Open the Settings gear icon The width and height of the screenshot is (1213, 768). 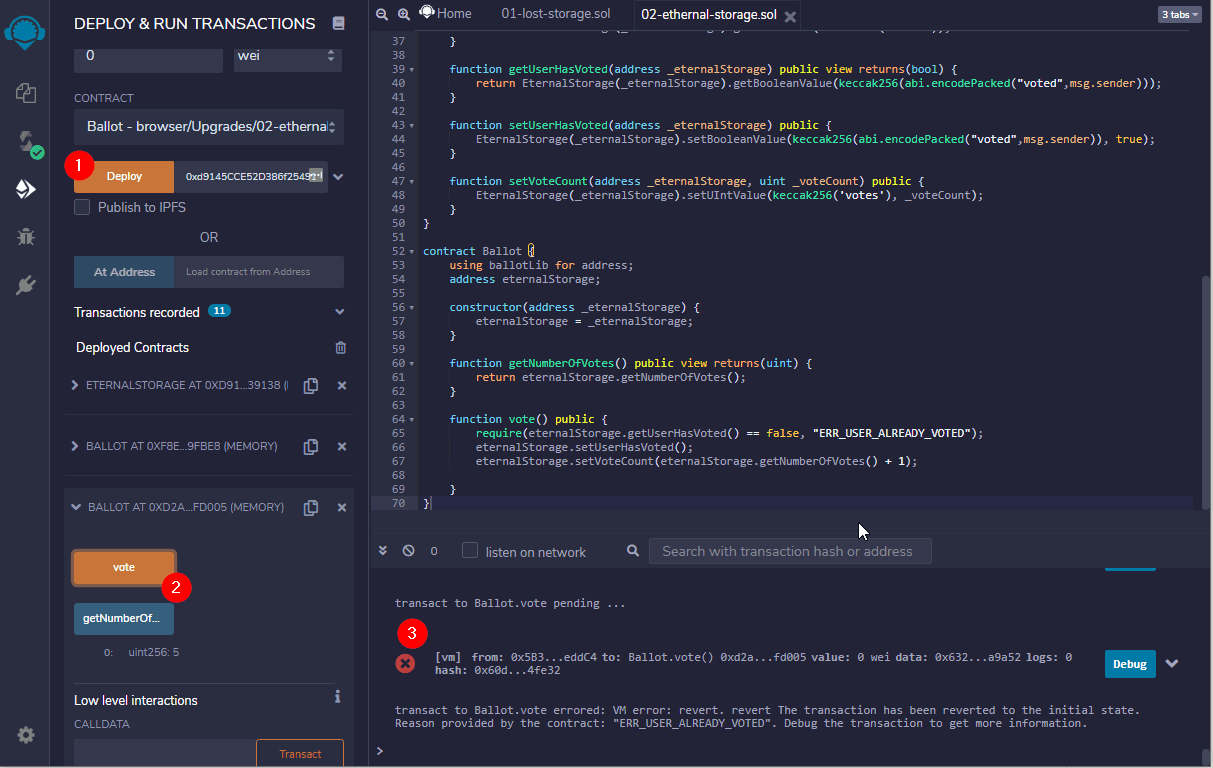point(26,735)
